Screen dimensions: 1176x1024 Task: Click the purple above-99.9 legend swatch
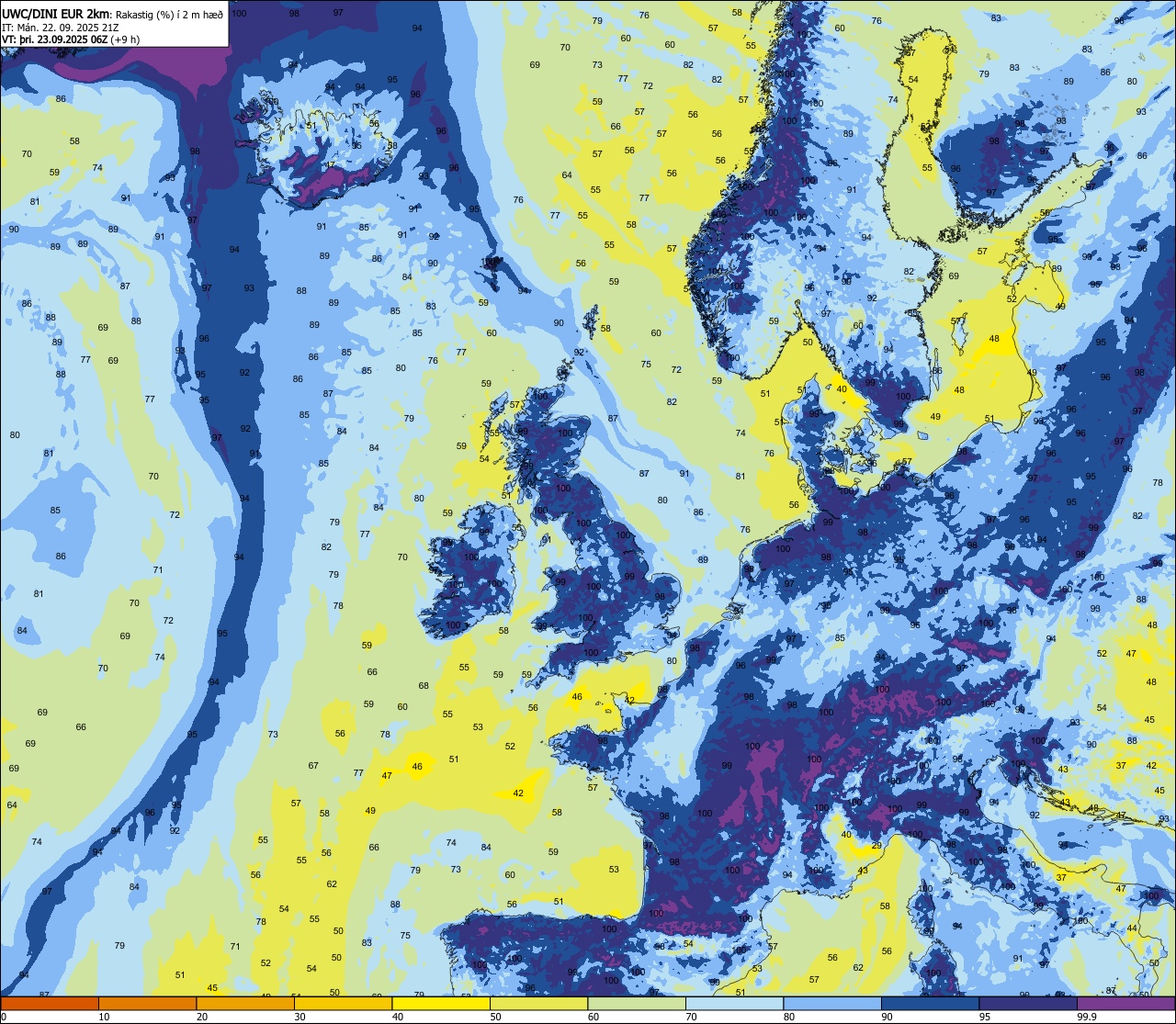(1126, 1003)
